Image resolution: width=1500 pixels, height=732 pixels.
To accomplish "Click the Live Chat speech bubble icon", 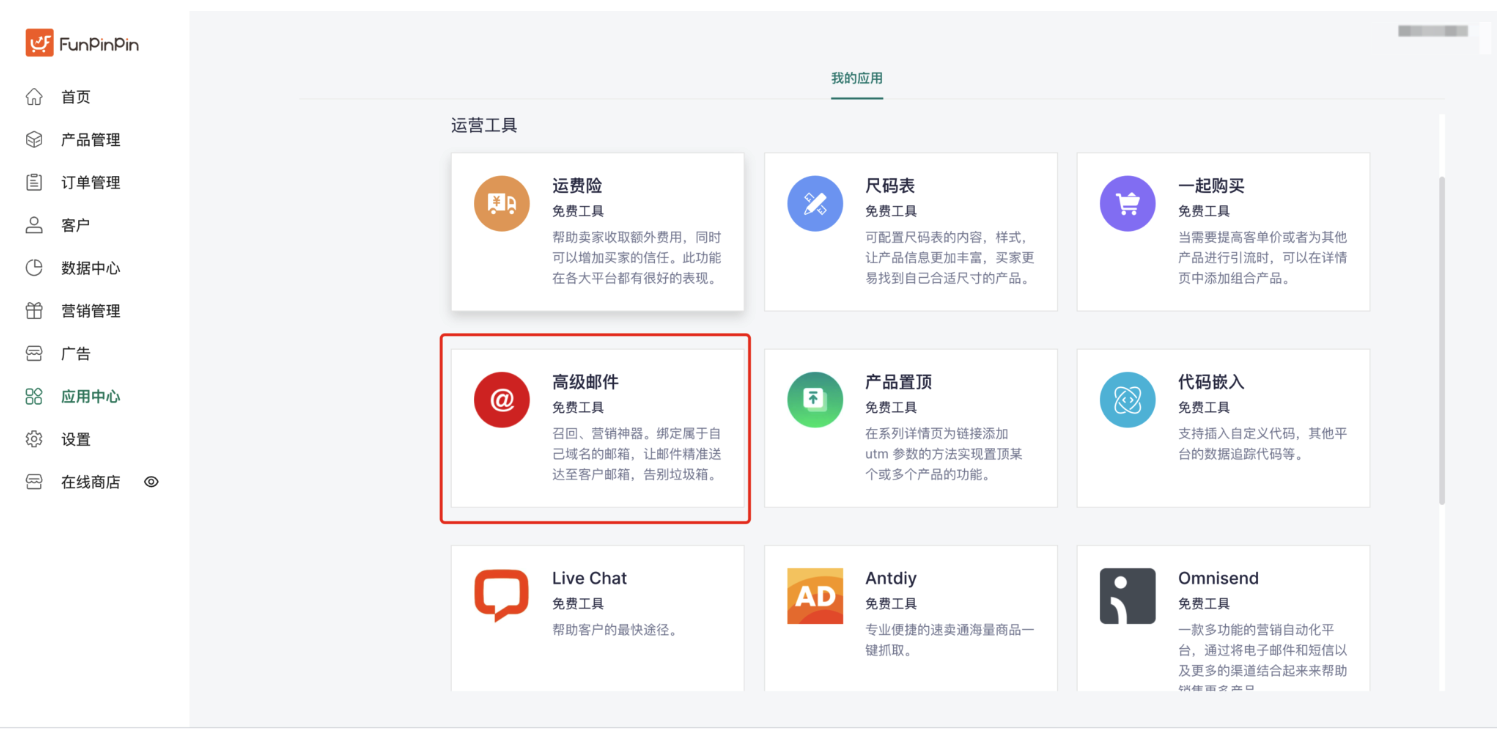I will click(x=502, y=596).
